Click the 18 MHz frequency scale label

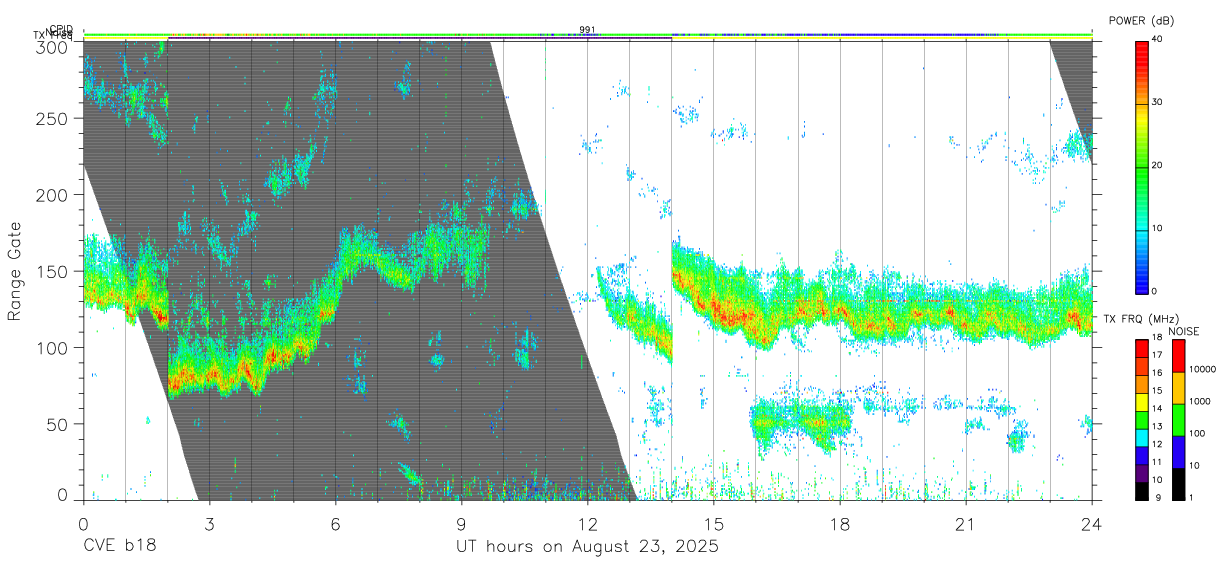[x=1155, y=338]
